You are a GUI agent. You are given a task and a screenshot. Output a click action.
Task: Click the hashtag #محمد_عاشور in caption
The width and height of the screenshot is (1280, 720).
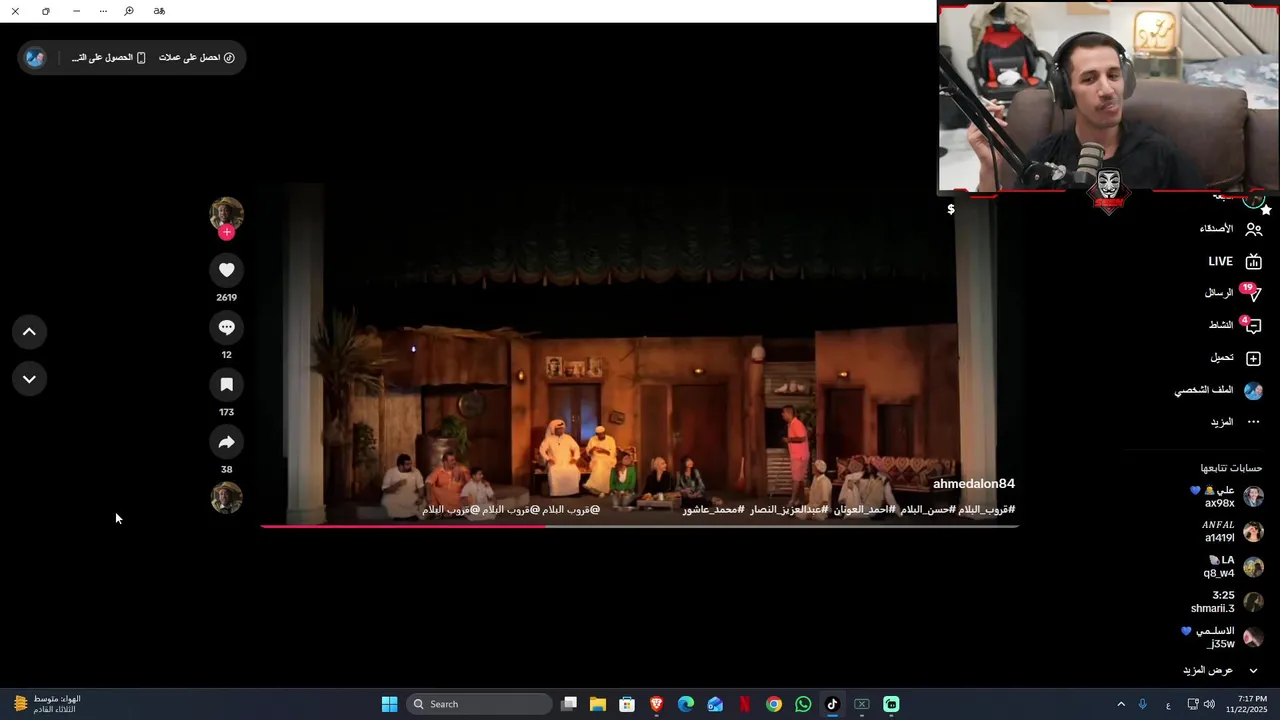[x=714, y=510]
